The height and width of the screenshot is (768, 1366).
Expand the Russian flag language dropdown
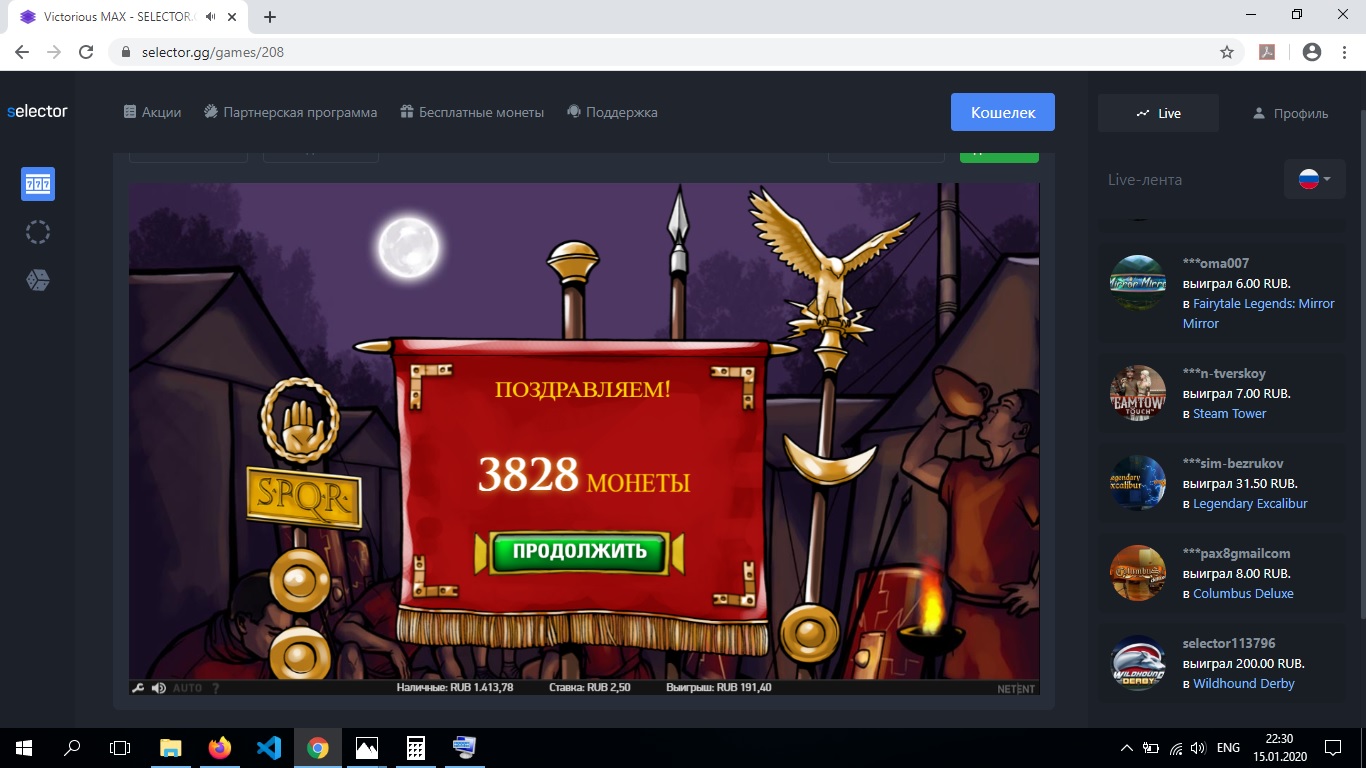click(x=1315, y=180)
